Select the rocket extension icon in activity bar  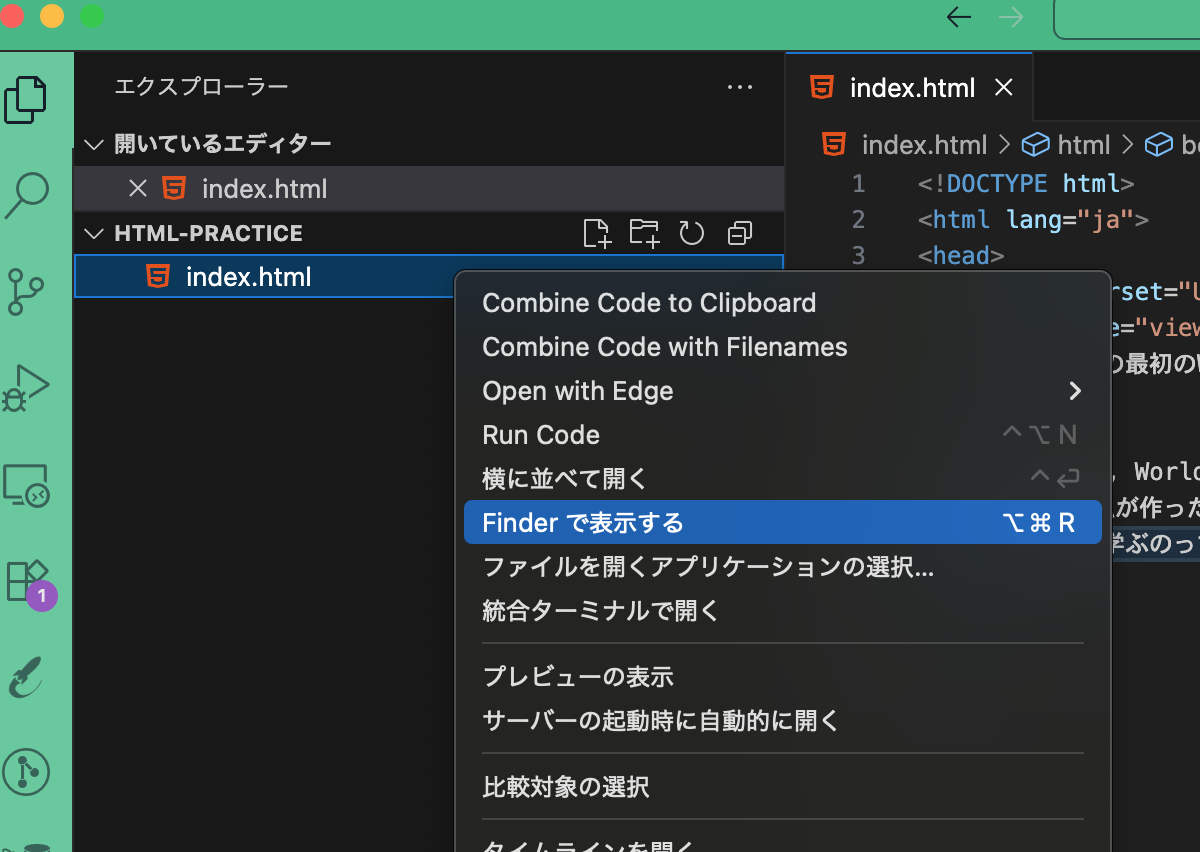[x=27, y=677]
